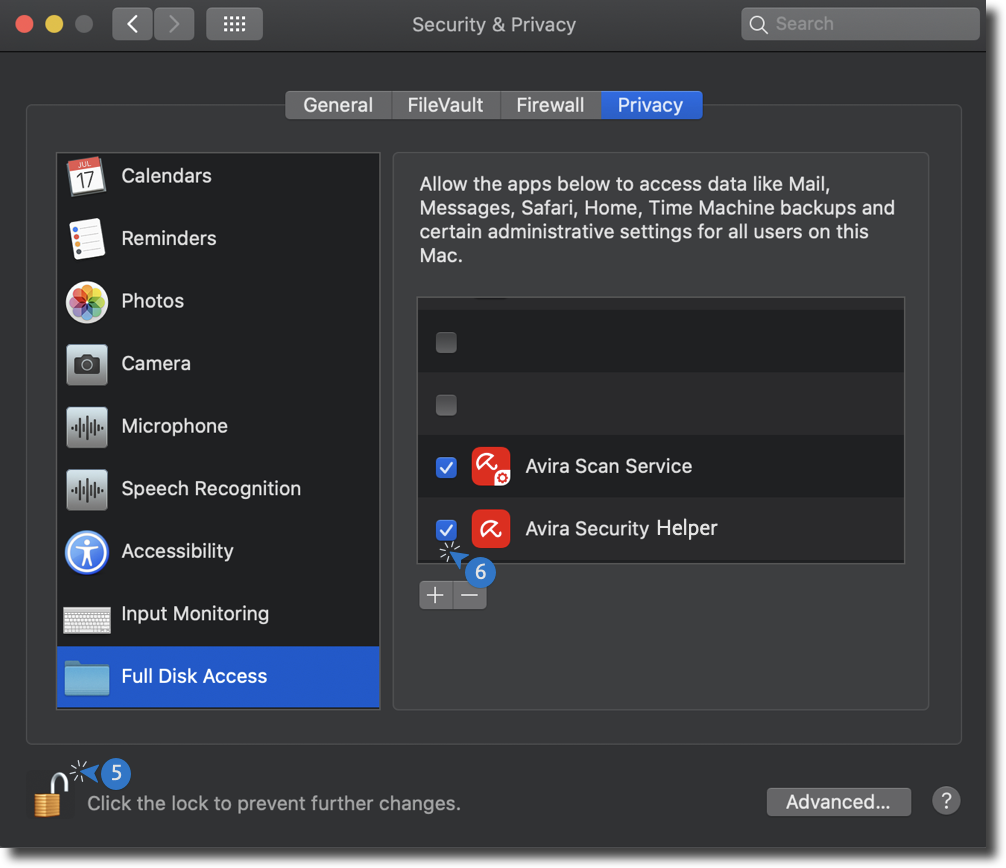Select the Privacy tab
The image size is (1006, 868).
(x=651, y=105)
